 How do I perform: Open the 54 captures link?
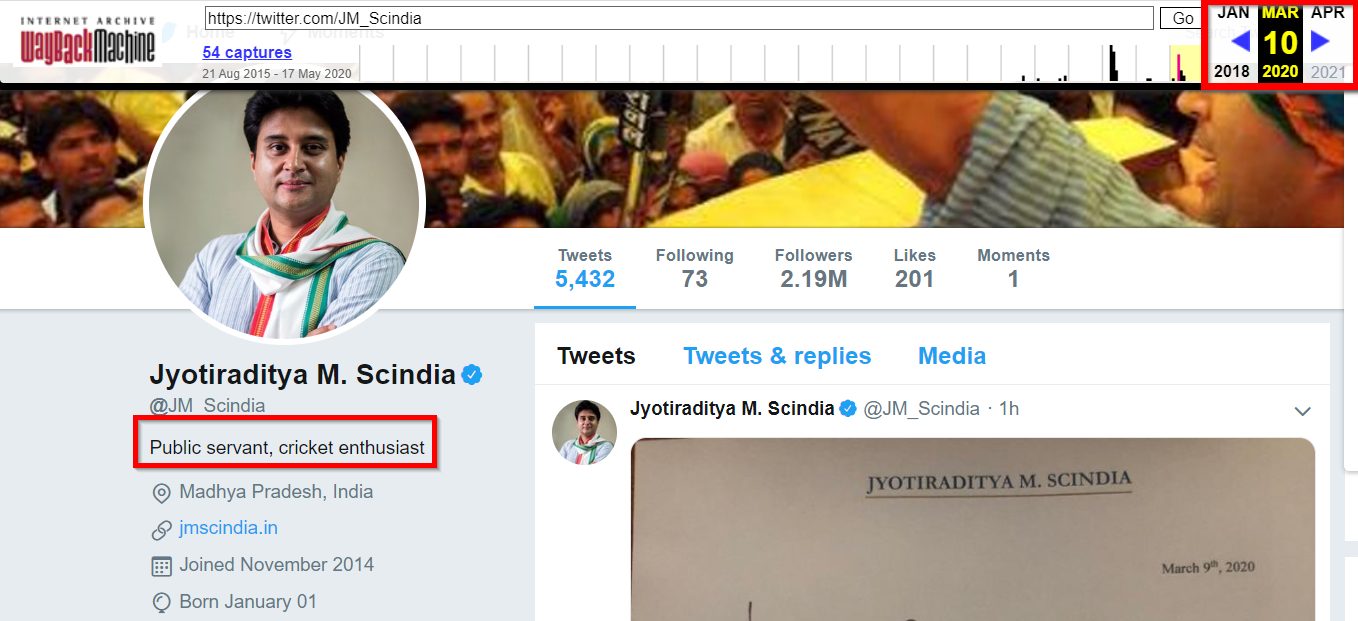point(246,52)
